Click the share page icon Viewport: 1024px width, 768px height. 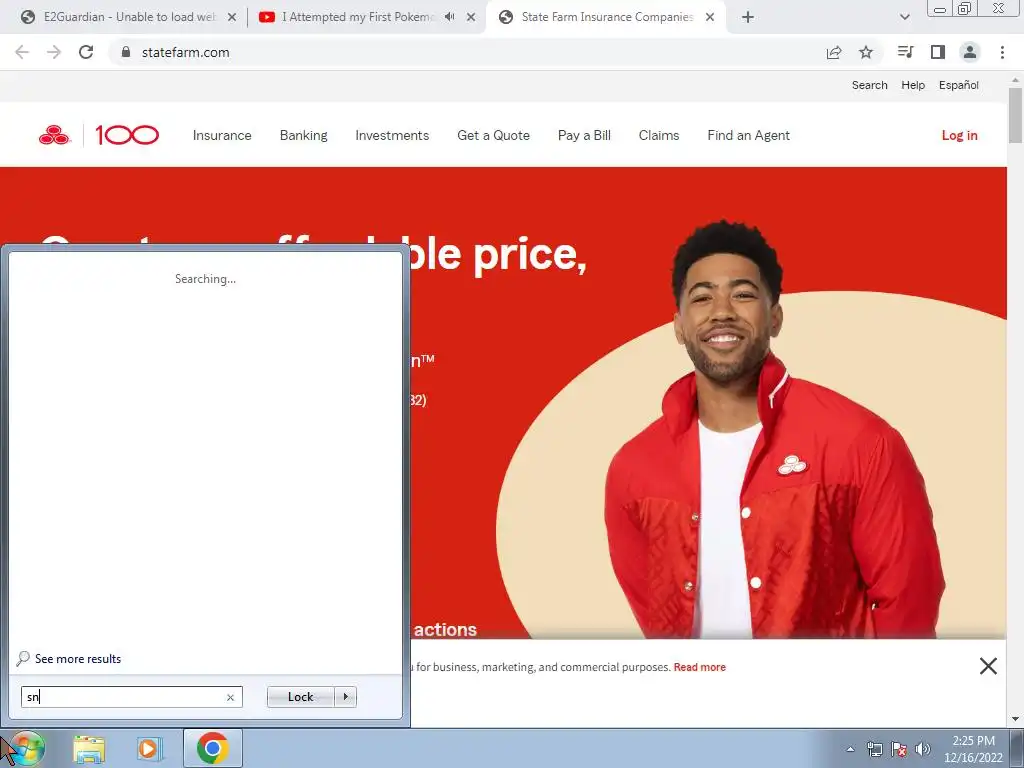[x=834, y=52]
